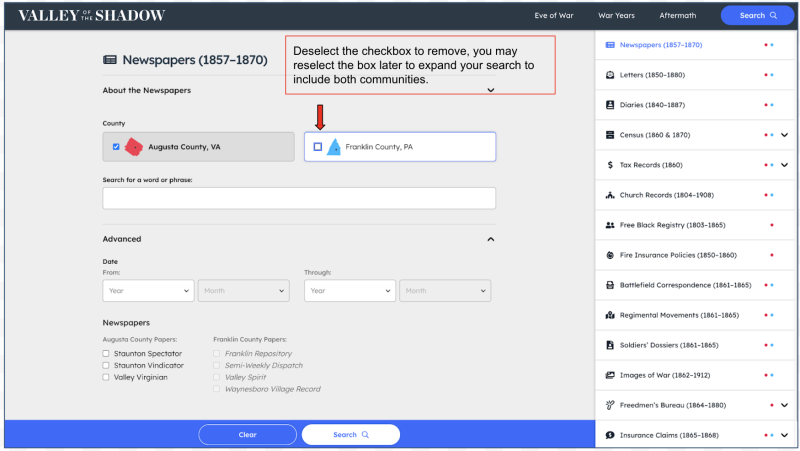Image resolution: width=800 pixels, height=451 pixels.
Task: Click the Census records icon
Action: (x=610, y=135)
